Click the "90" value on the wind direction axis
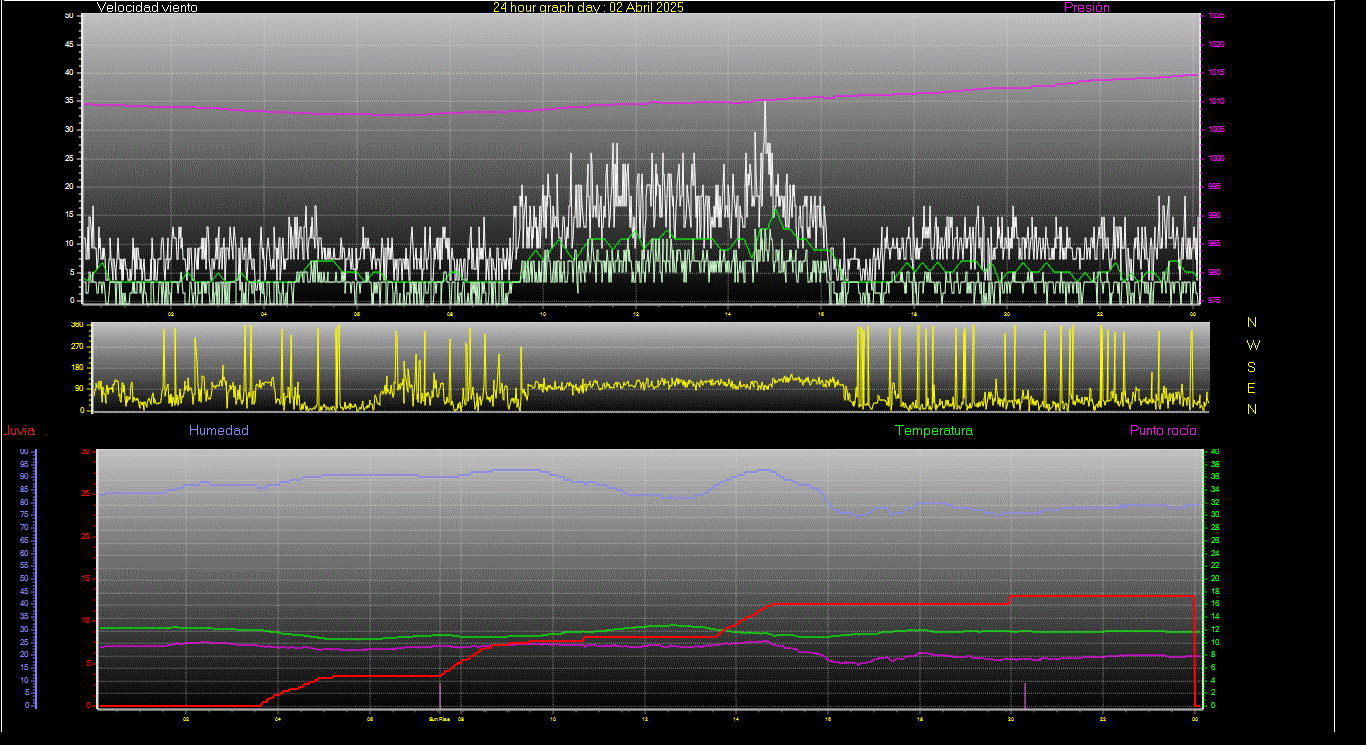 point(79,388)
